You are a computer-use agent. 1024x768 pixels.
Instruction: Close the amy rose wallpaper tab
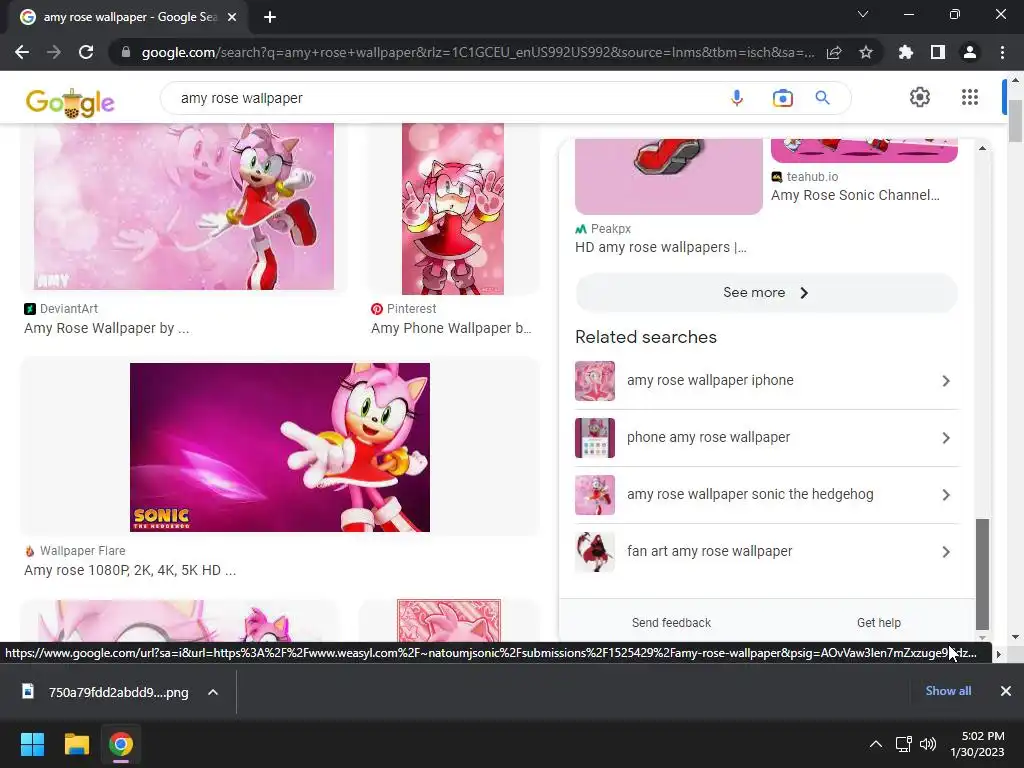point(232,17)
